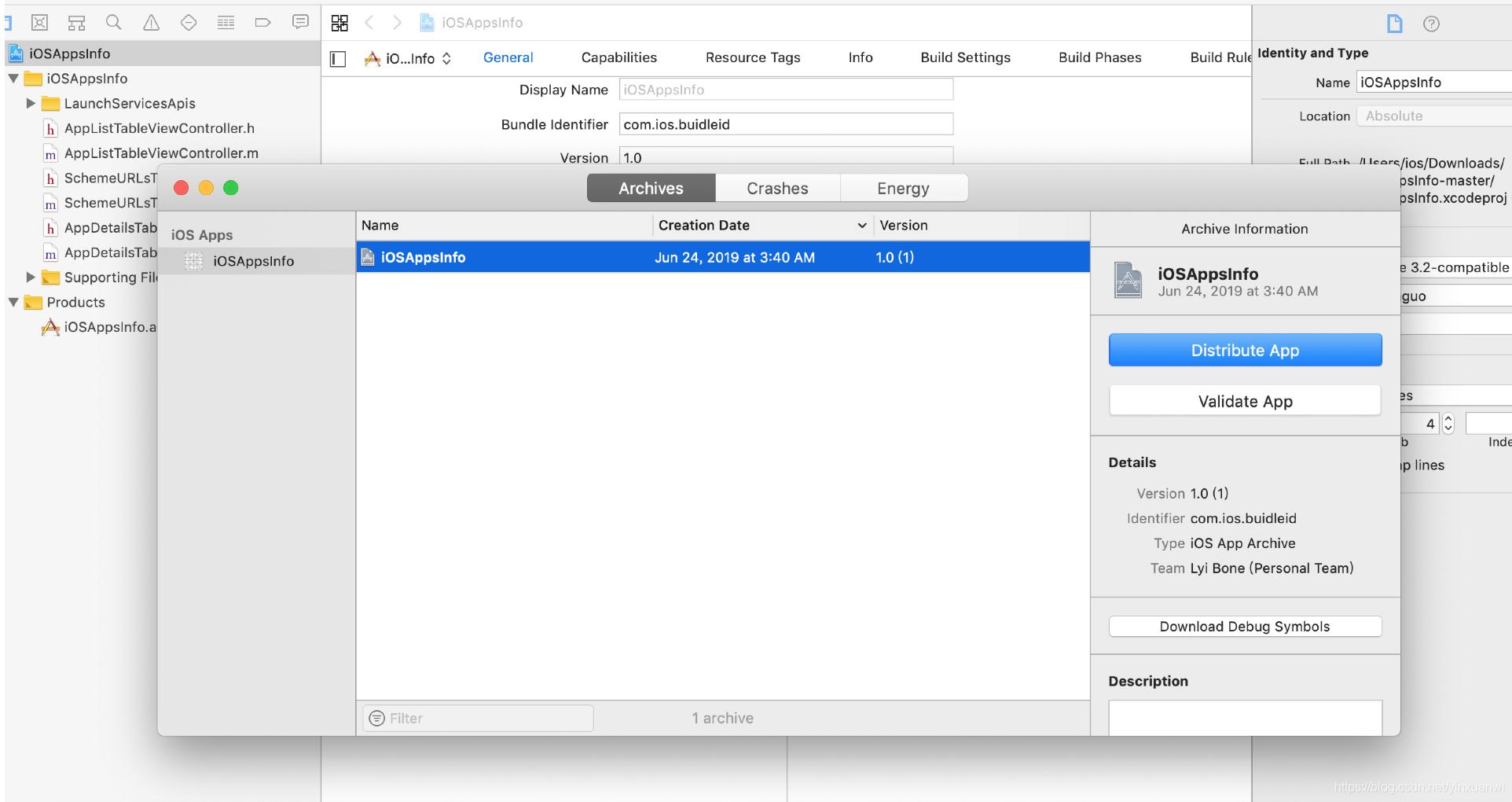Open the Resource Tags tab
This screenshot has width=1512, height=802.
[753, 57]
